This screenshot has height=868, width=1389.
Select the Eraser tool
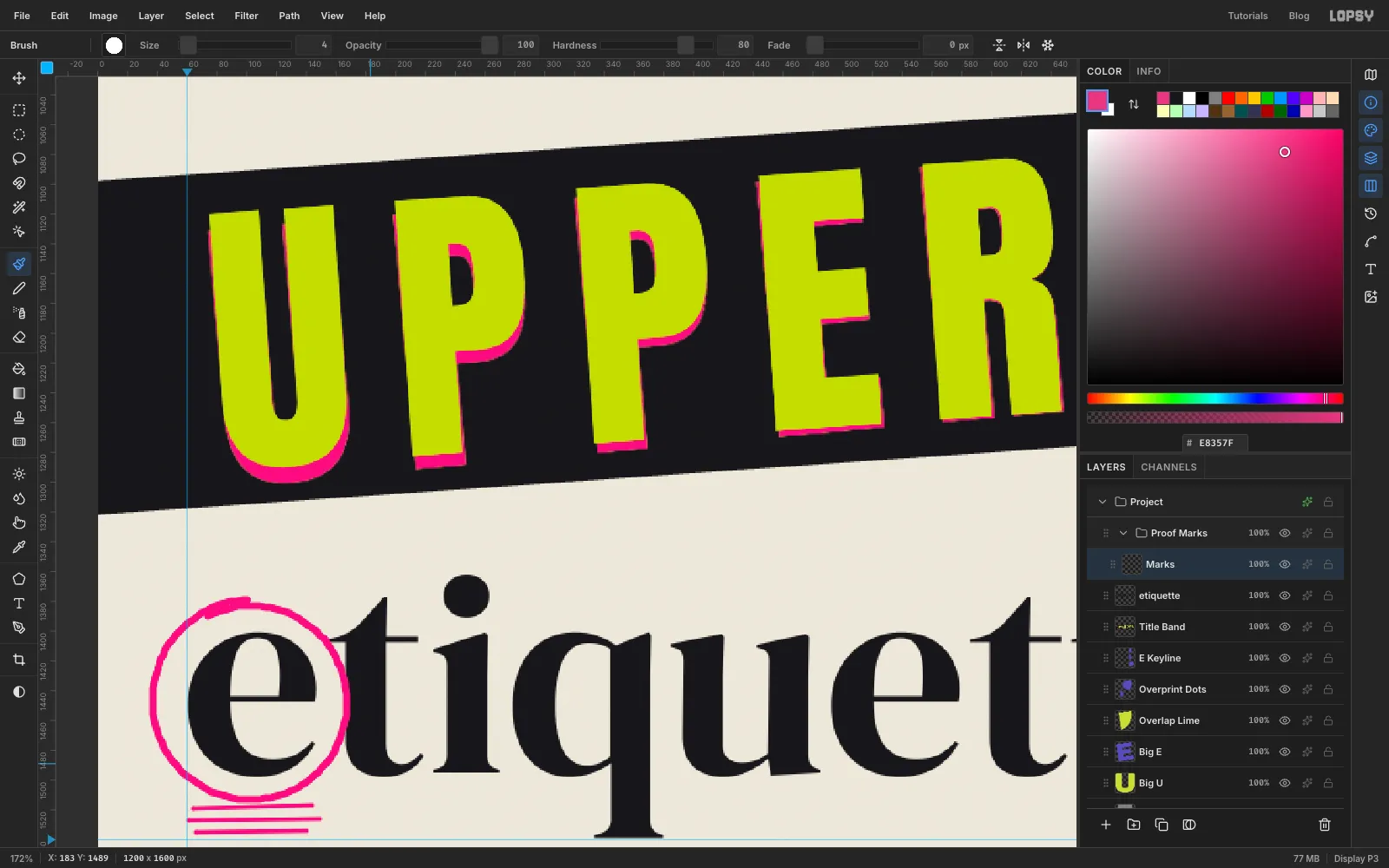point(18,337)
